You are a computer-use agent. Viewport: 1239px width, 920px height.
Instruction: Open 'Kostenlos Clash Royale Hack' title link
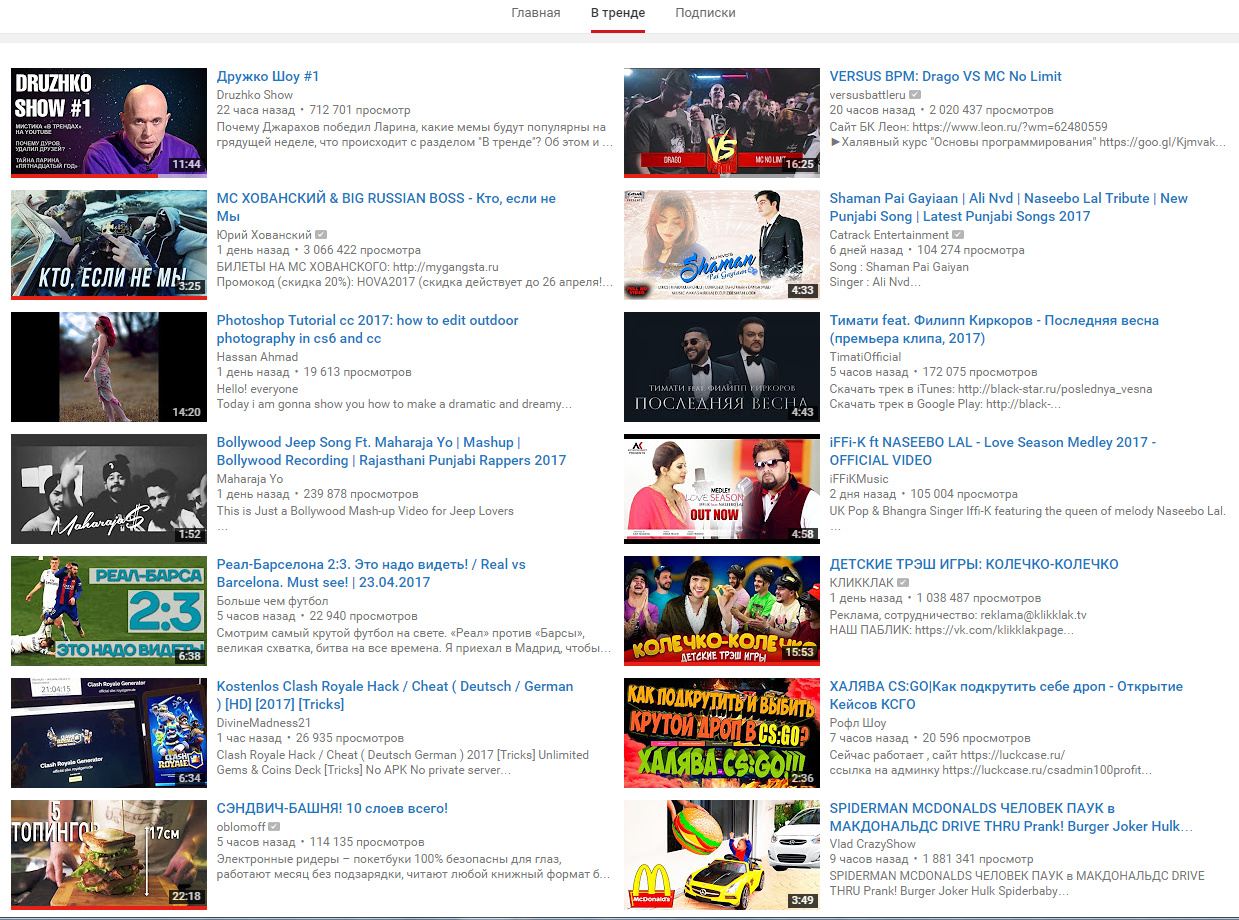coord(395,695)
